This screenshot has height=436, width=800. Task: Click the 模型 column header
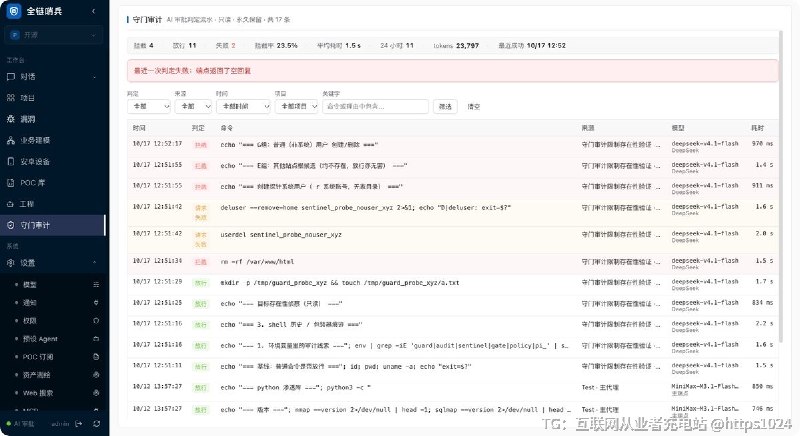pos(678,128)
